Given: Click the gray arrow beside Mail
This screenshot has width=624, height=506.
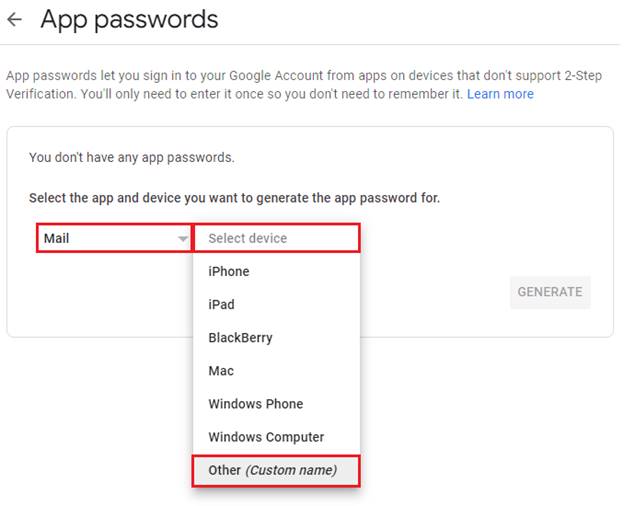Looking at the screenshot, I should [182, 239].
